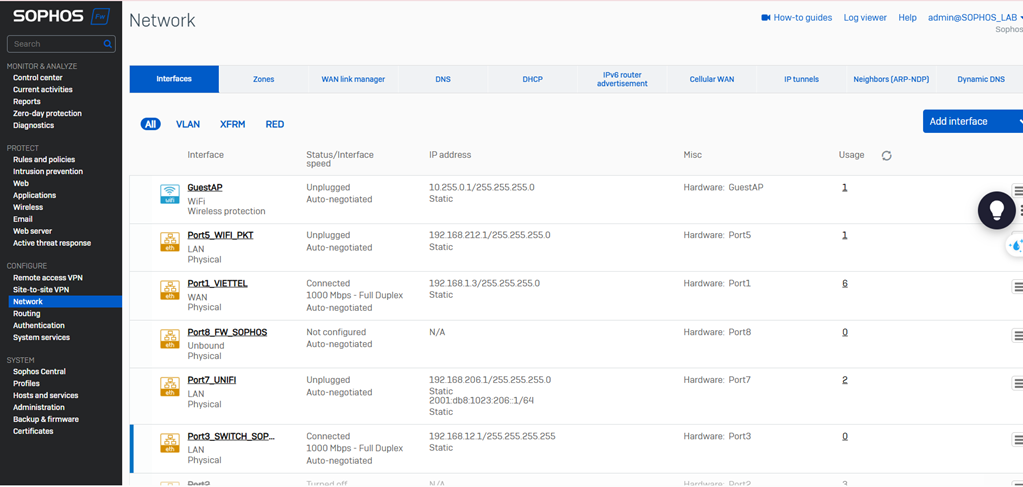Show only RED interfaces
The image size is (1023, 487).
pyautogui.click(x=274, y=124)
